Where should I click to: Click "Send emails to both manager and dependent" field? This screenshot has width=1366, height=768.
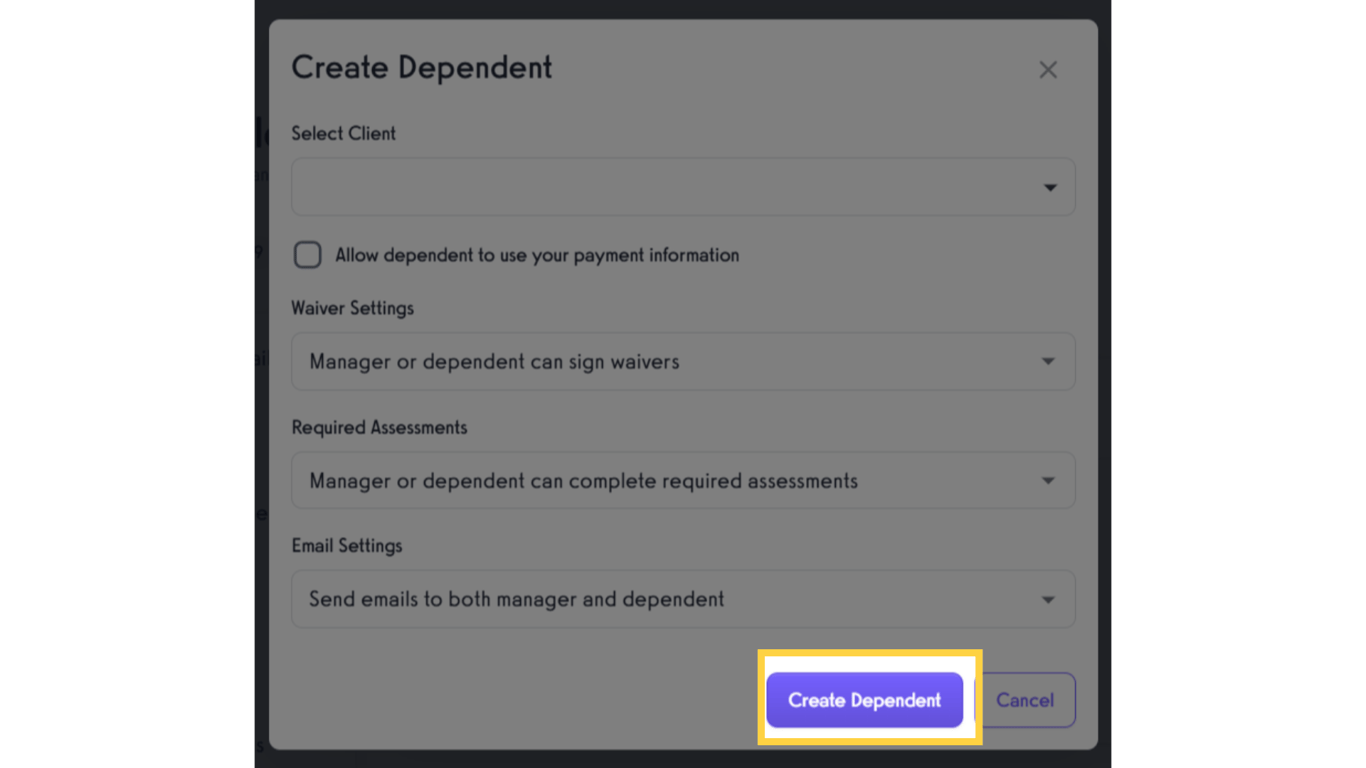(600, 599)
